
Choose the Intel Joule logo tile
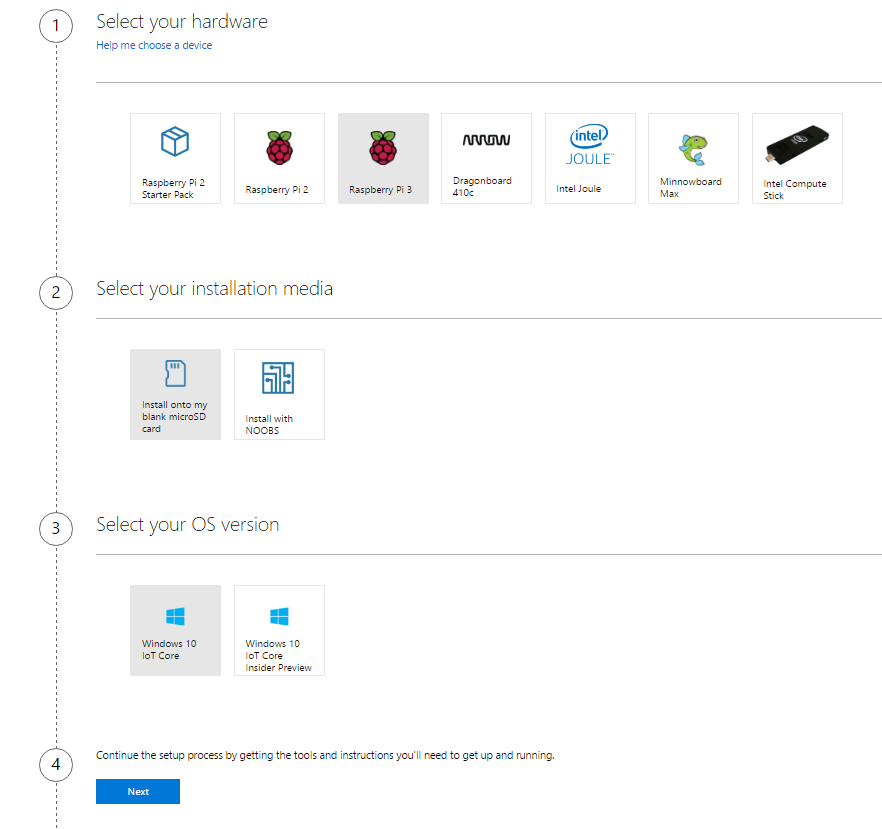click(x=590, y=159)
